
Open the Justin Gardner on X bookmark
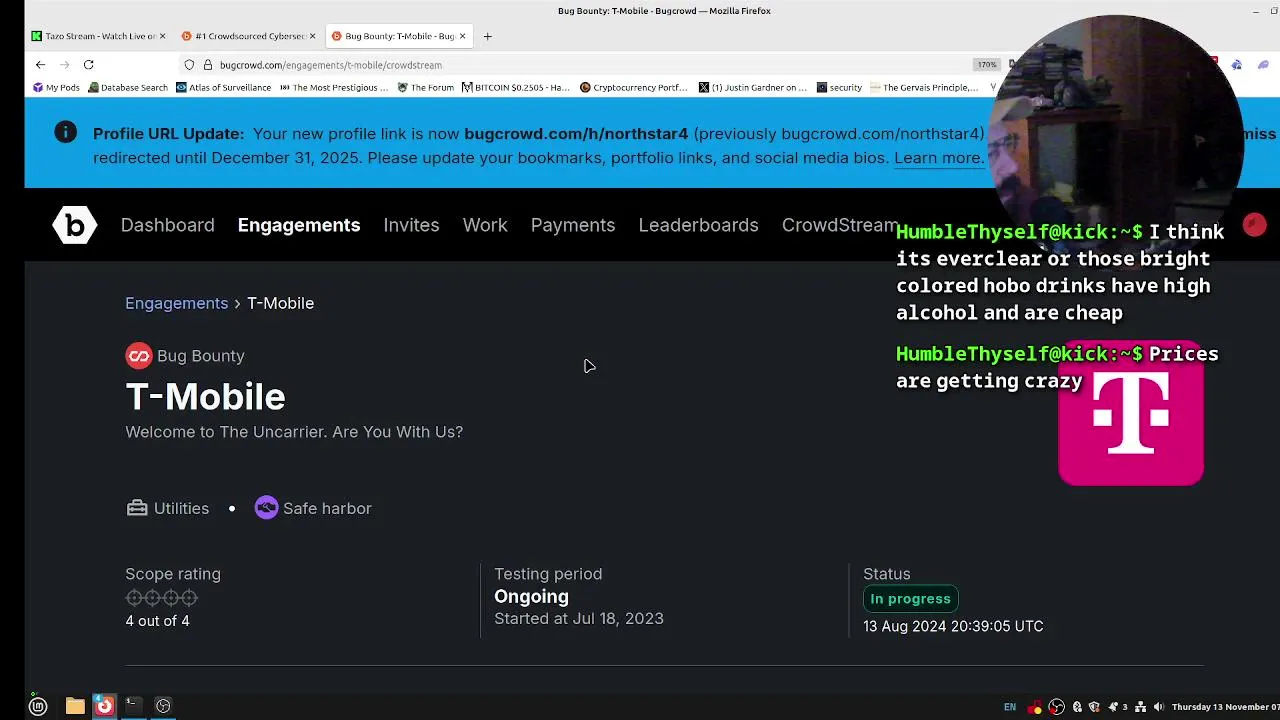point(753,88)
